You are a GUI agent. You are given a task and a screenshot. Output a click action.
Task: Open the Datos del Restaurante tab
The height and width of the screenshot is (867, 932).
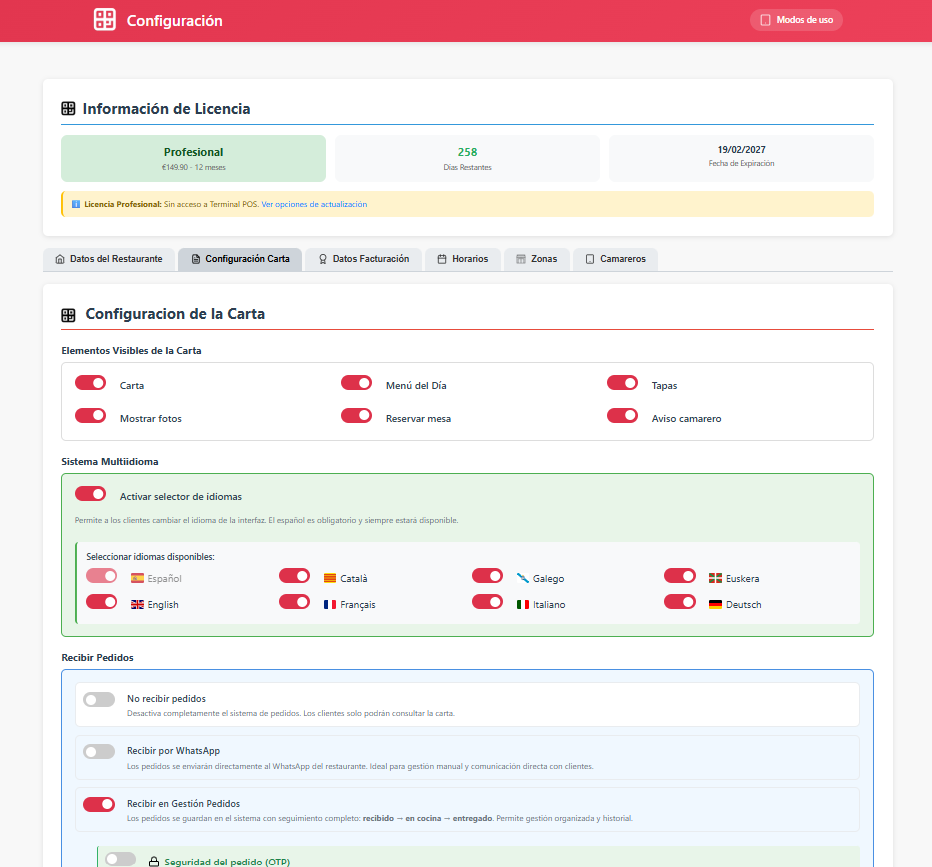point(109,259)
